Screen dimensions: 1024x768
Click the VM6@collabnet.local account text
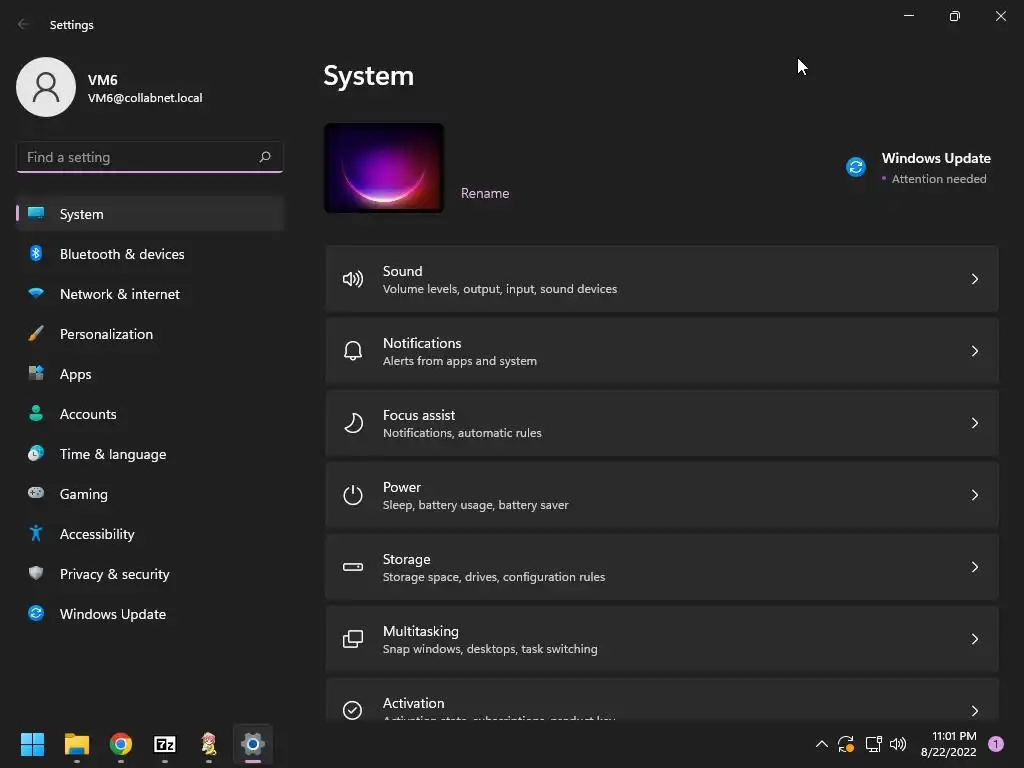(145, 98)
